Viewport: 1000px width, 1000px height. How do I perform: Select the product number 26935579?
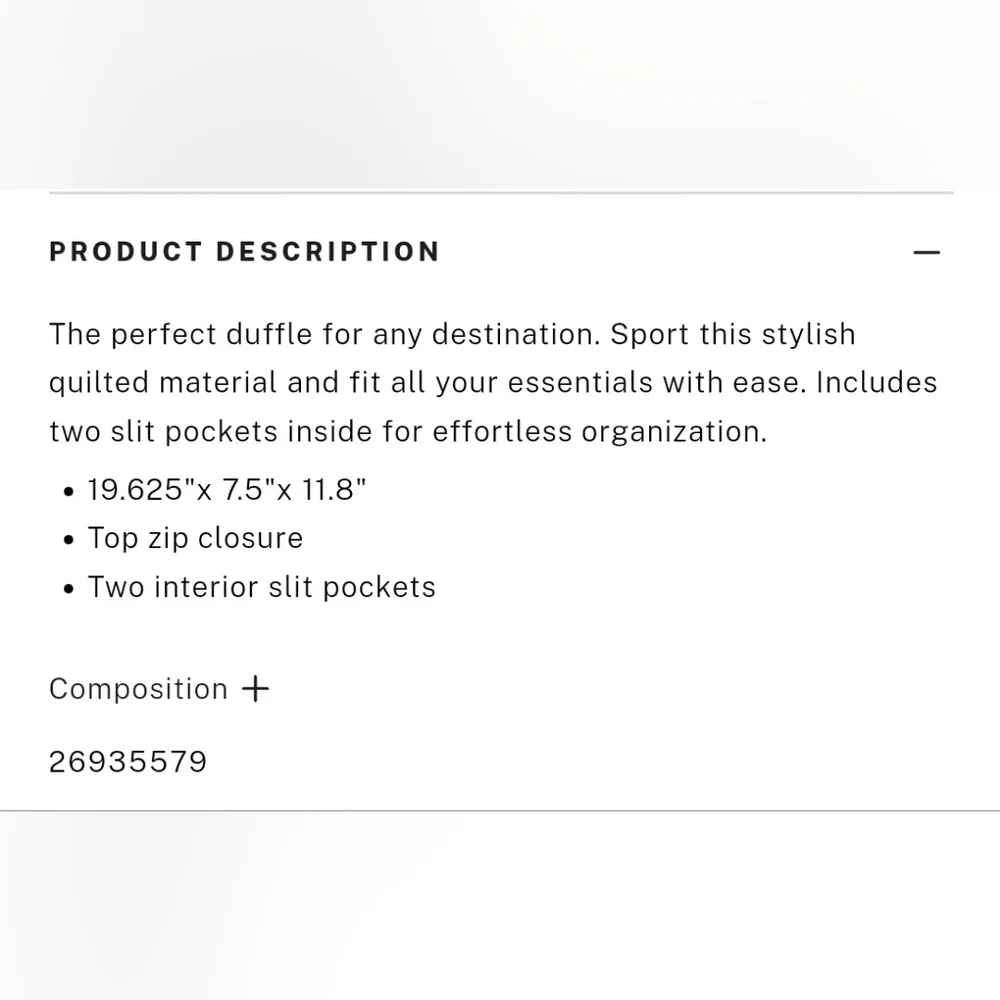point(128,761)
